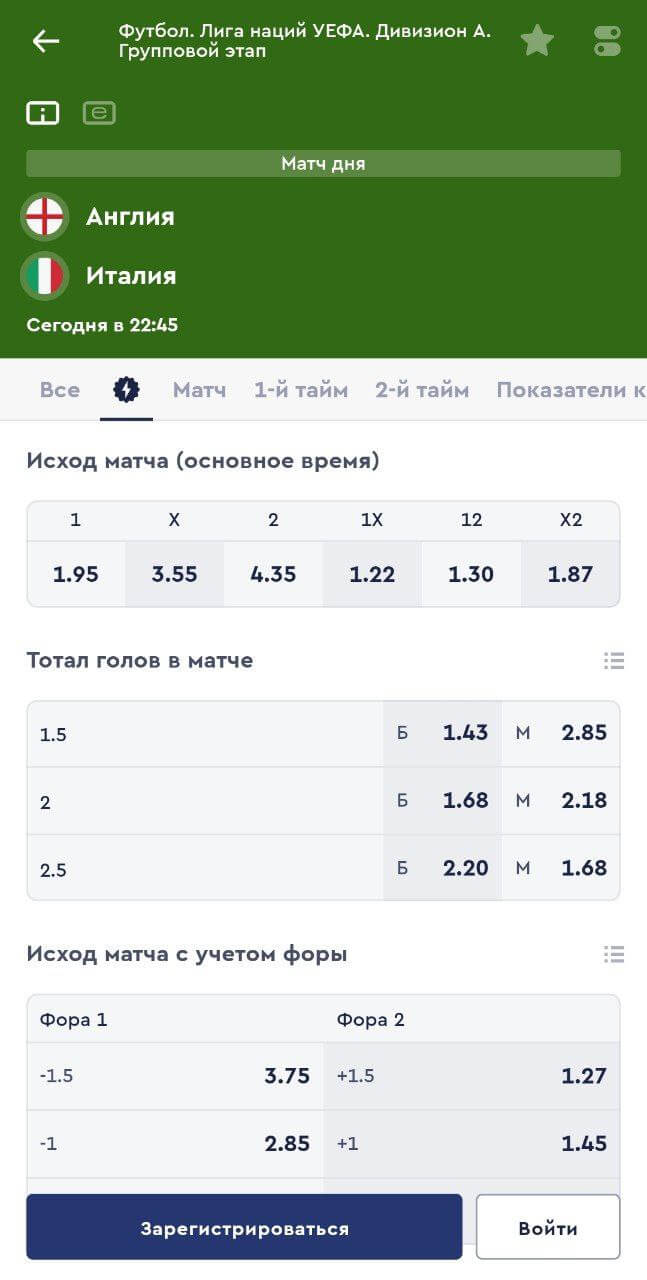
Task: Tap the back arrow icon
Action: click(x=46, y=41)
